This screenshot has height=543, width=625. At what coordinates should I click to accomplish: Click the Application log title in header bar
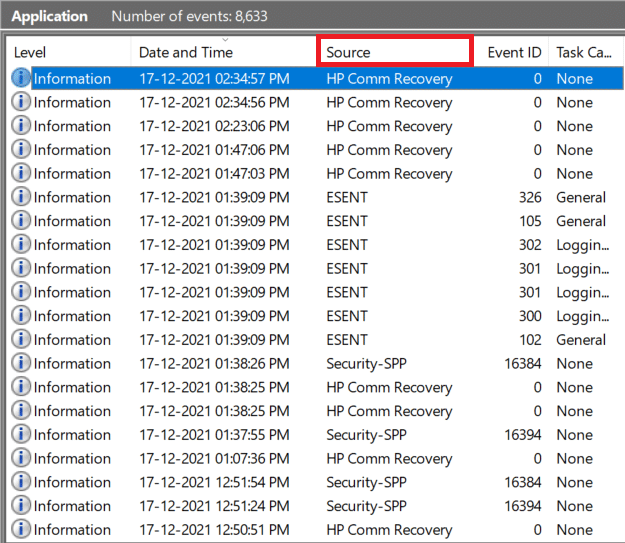coord(49,17)
